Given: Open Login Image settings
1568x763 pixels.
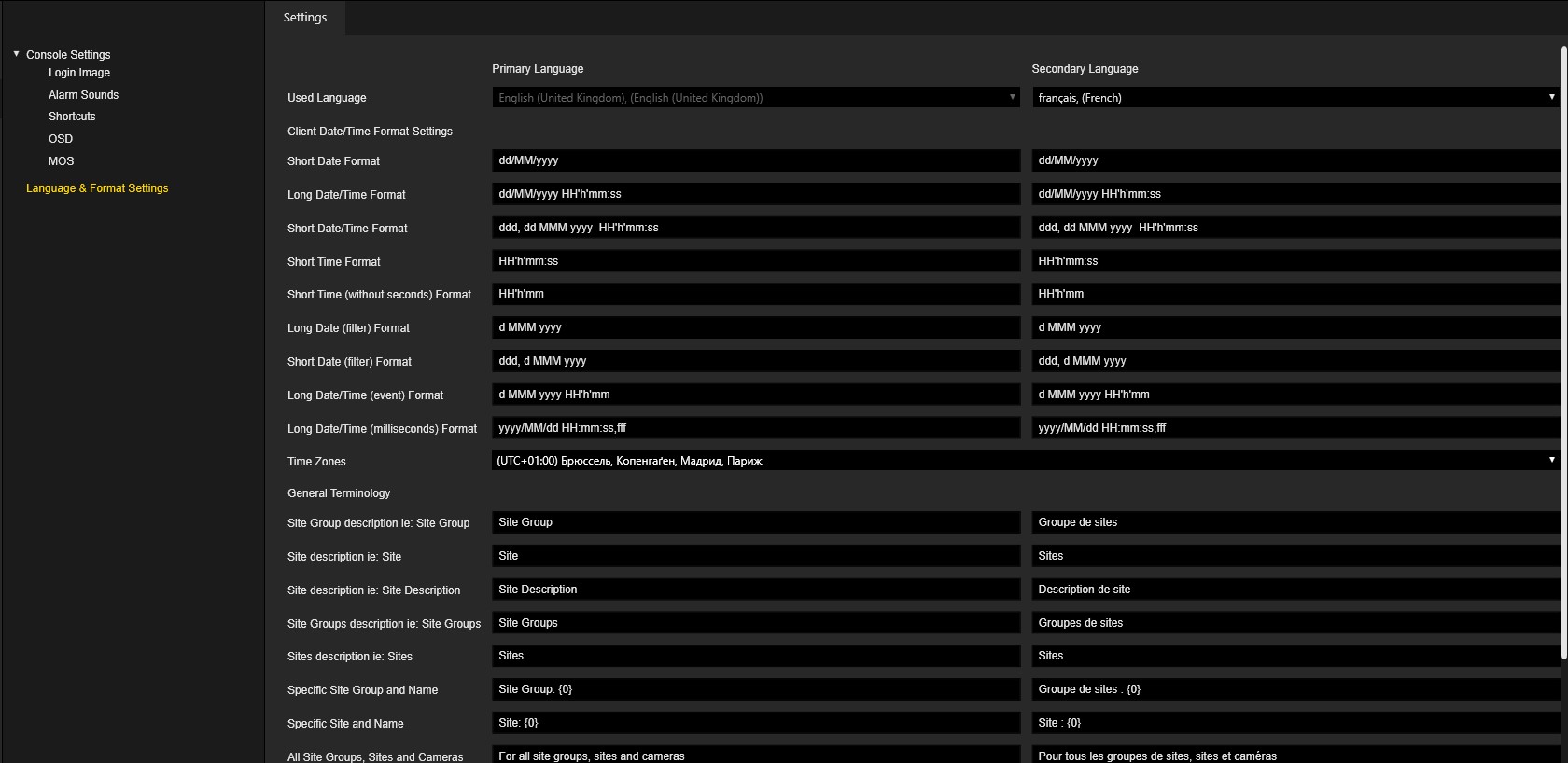Looking at the screenshot, I should click(x=79, y=73).
